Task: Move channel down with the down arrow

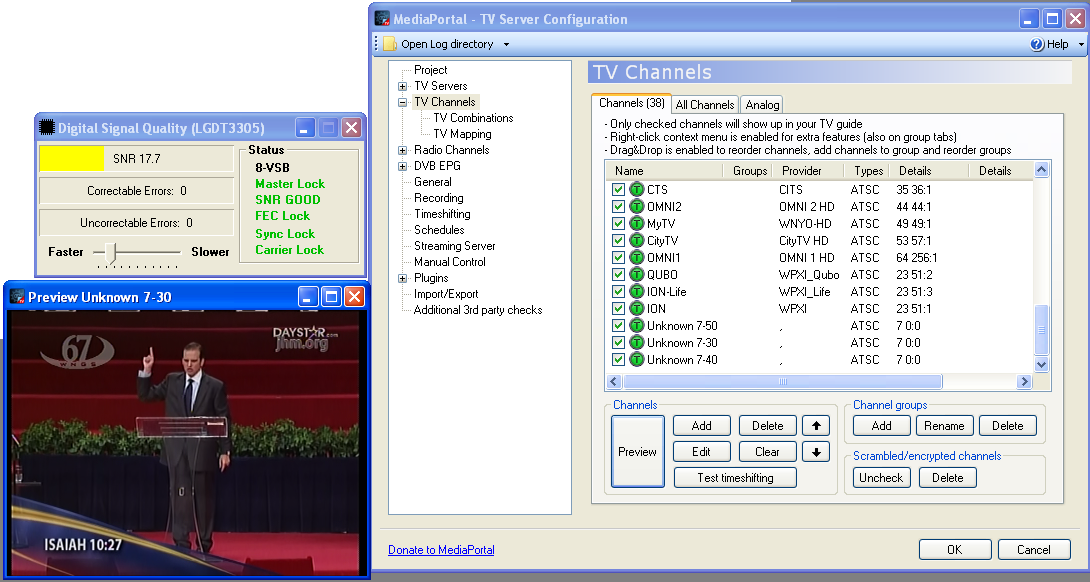Action: pos(816,452)
